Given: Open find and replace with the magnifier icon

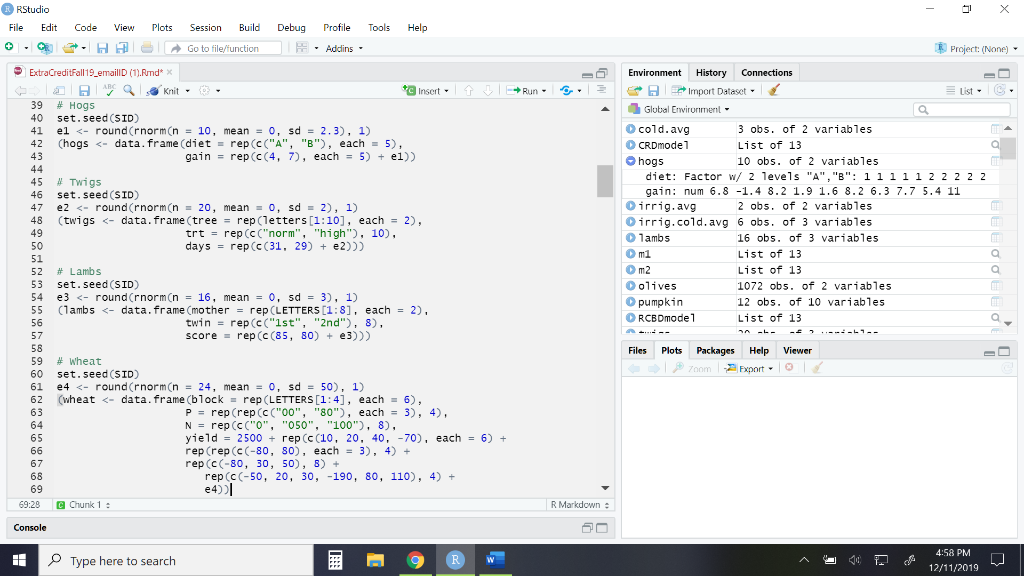Looking at the screenshot, I should 127,89.
